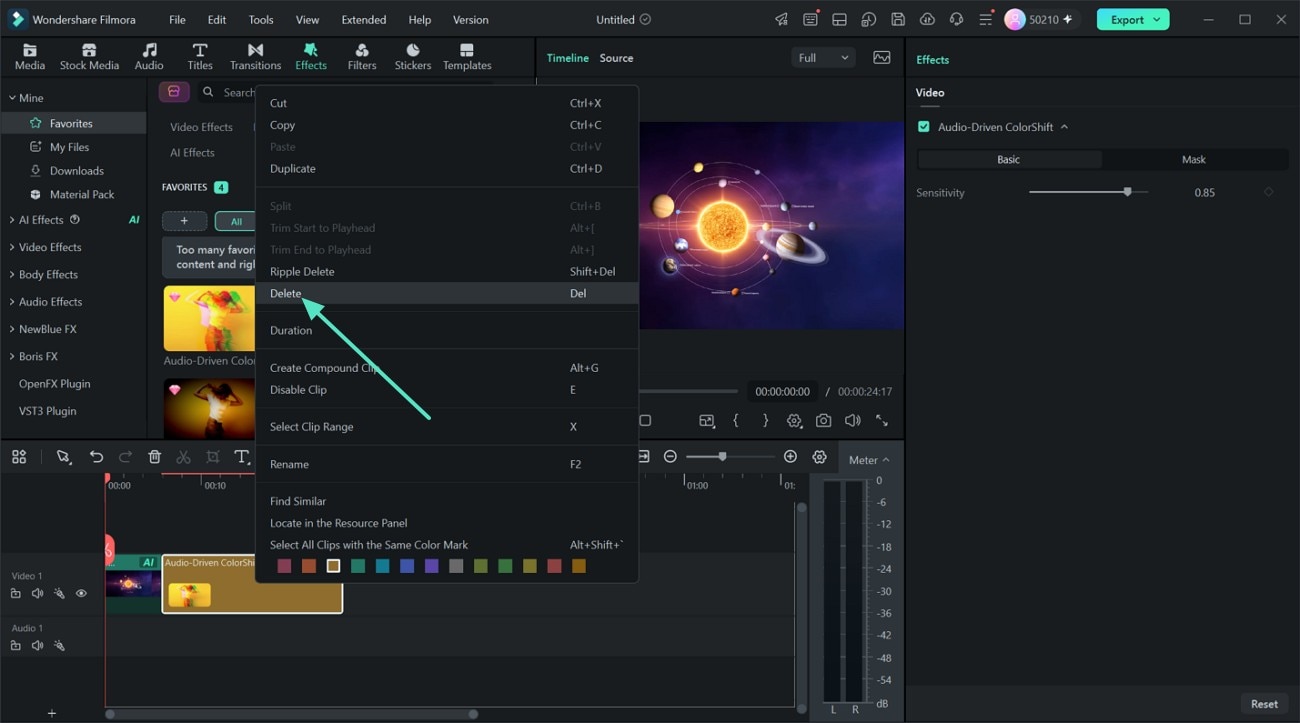Toggle visibility eye on Video 1 track
Screen dimensions: 1300x723
(81, 594)
